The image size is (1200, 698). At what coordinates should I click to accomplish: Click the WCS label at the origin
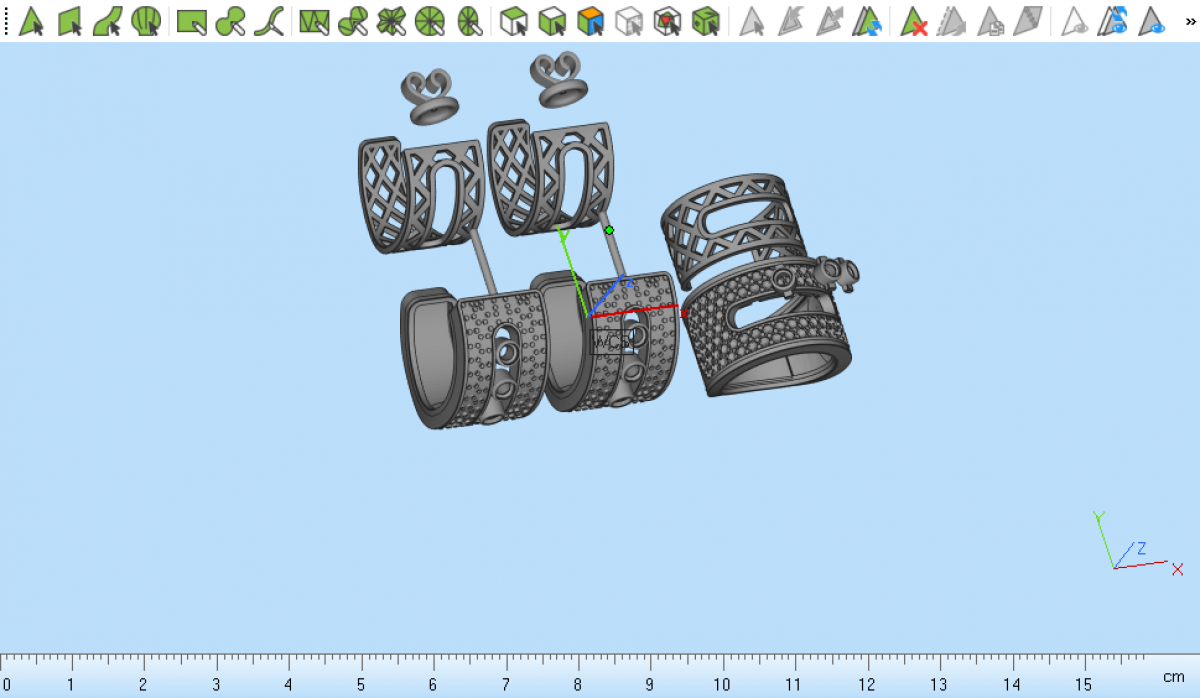[610, 342]
